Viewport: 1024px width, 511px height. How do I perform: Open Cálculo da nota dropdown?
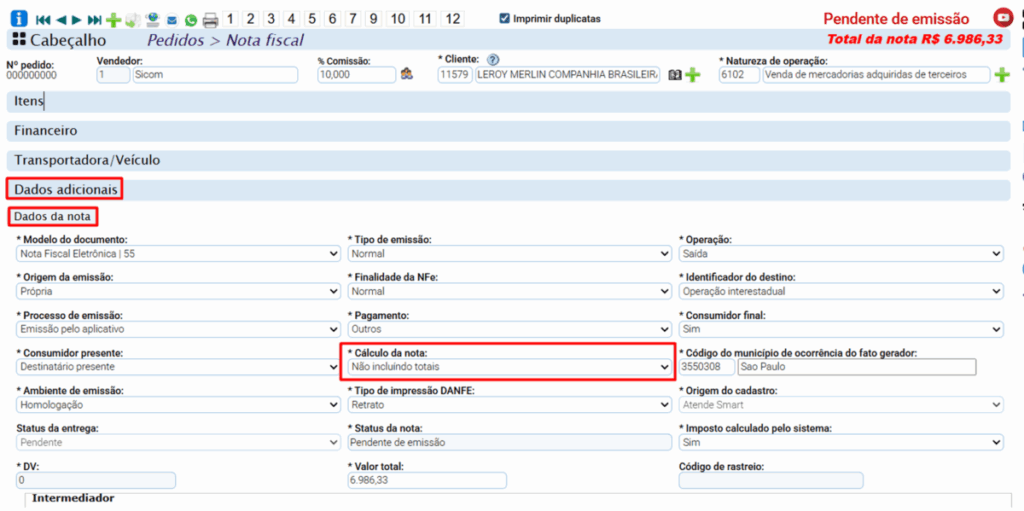[509, 367]
